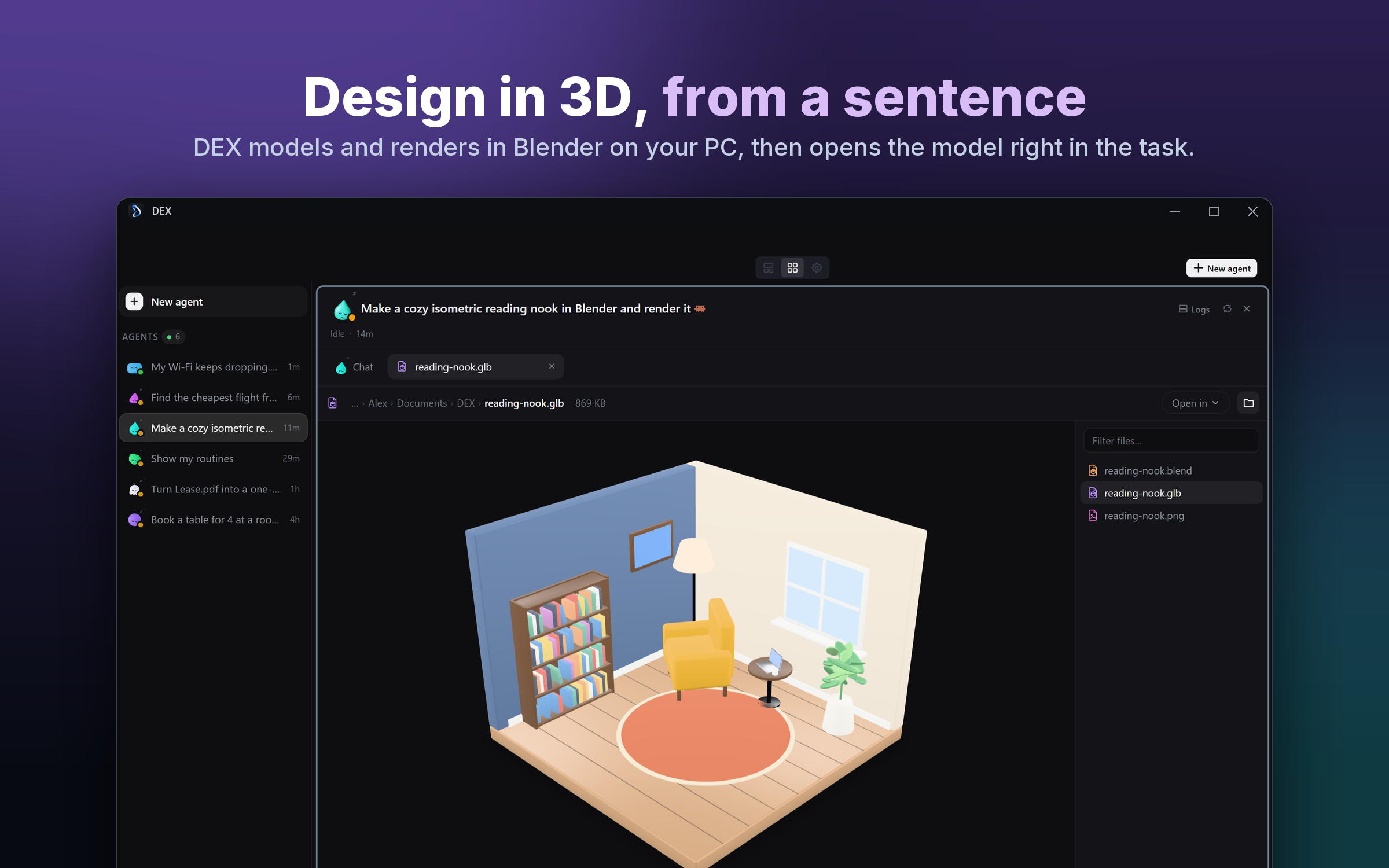
Task: Click the Idle 14m status text
Action: 351,334
